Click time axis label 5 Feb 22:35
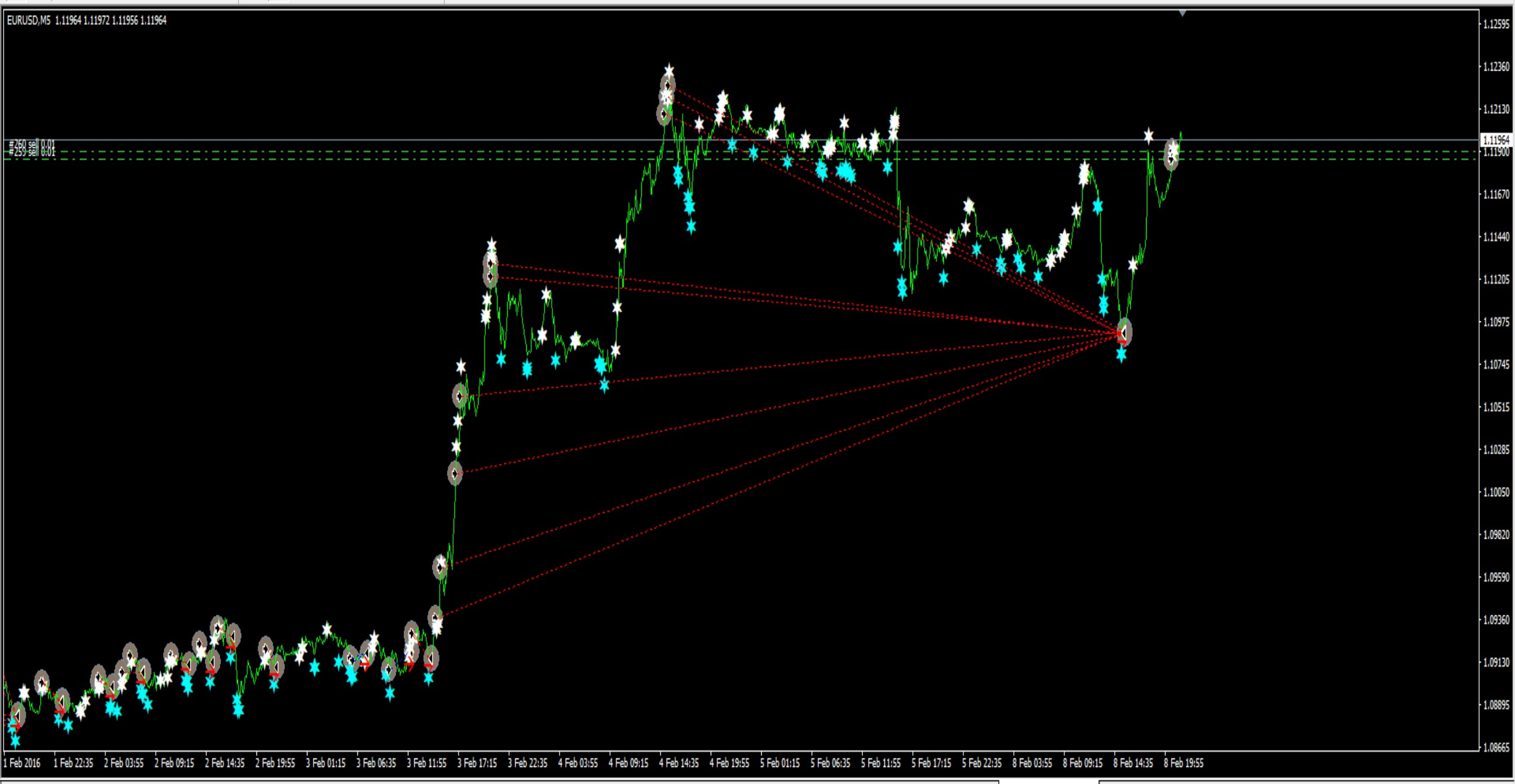 coord(982,763)
